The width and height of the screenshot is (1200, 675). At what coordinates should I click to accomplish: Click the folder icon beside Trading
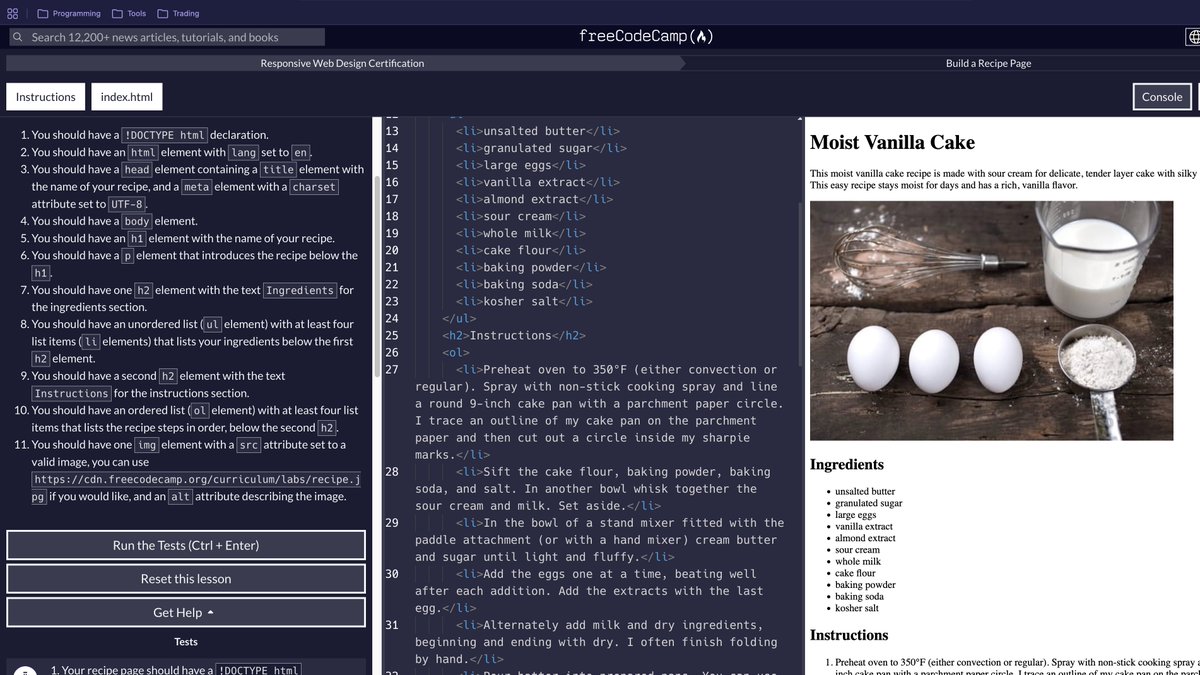click(x=162, y=13)
